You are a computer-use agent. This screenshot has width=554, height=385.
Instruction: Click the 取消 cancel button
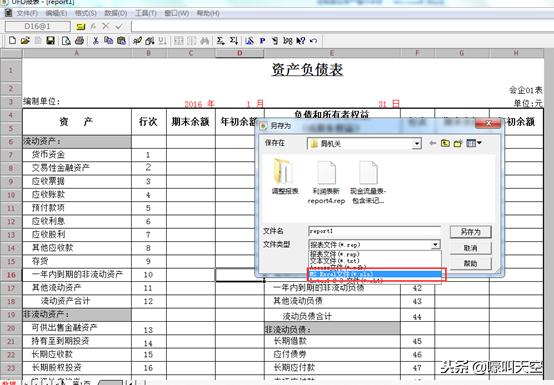pyautogui.click(x=470, y=248)
